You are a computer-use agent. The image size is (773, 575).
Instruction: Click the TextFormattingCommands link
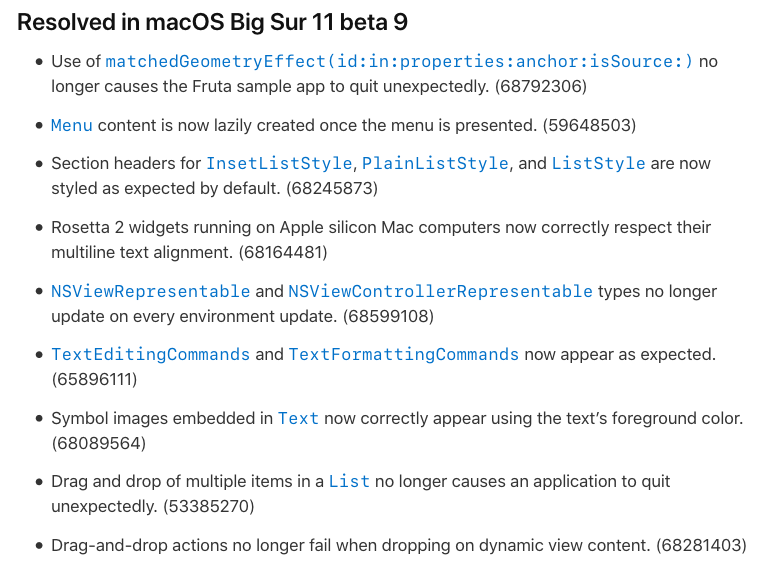[x=403, y=355]
